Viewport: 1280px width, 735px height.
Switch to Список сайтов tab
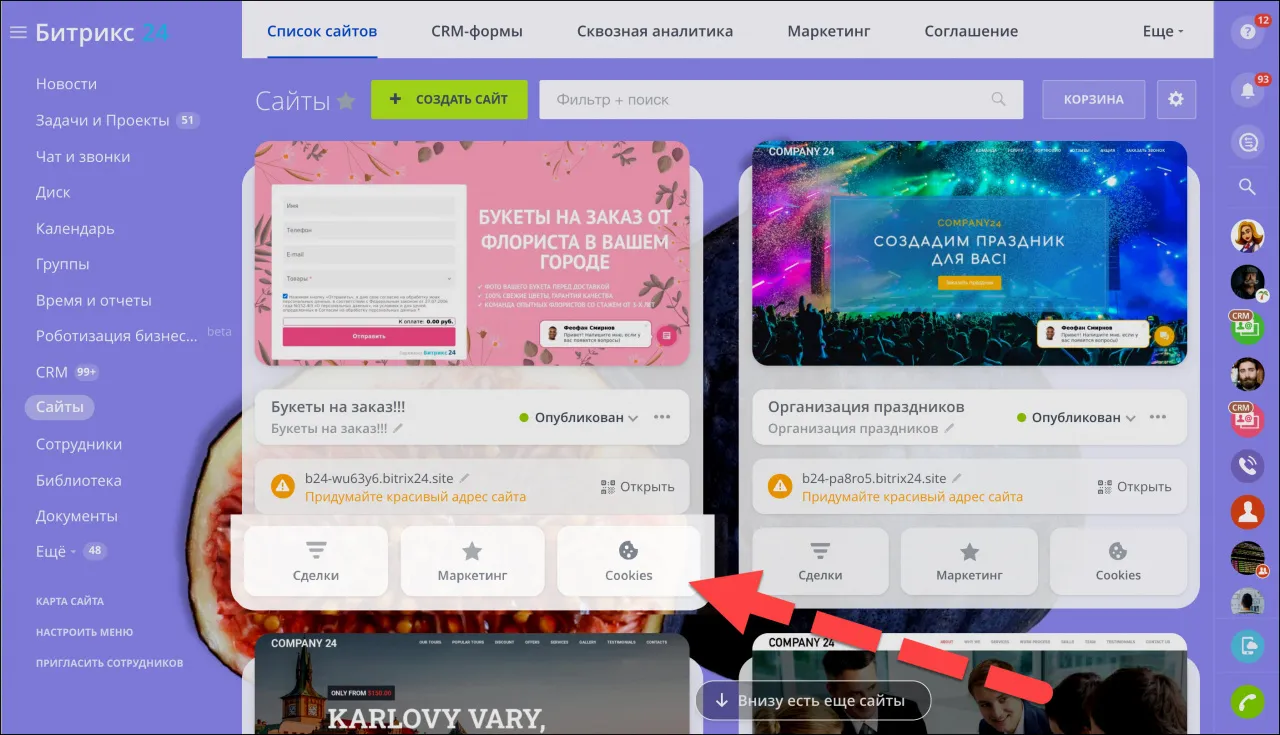(322, 31)
